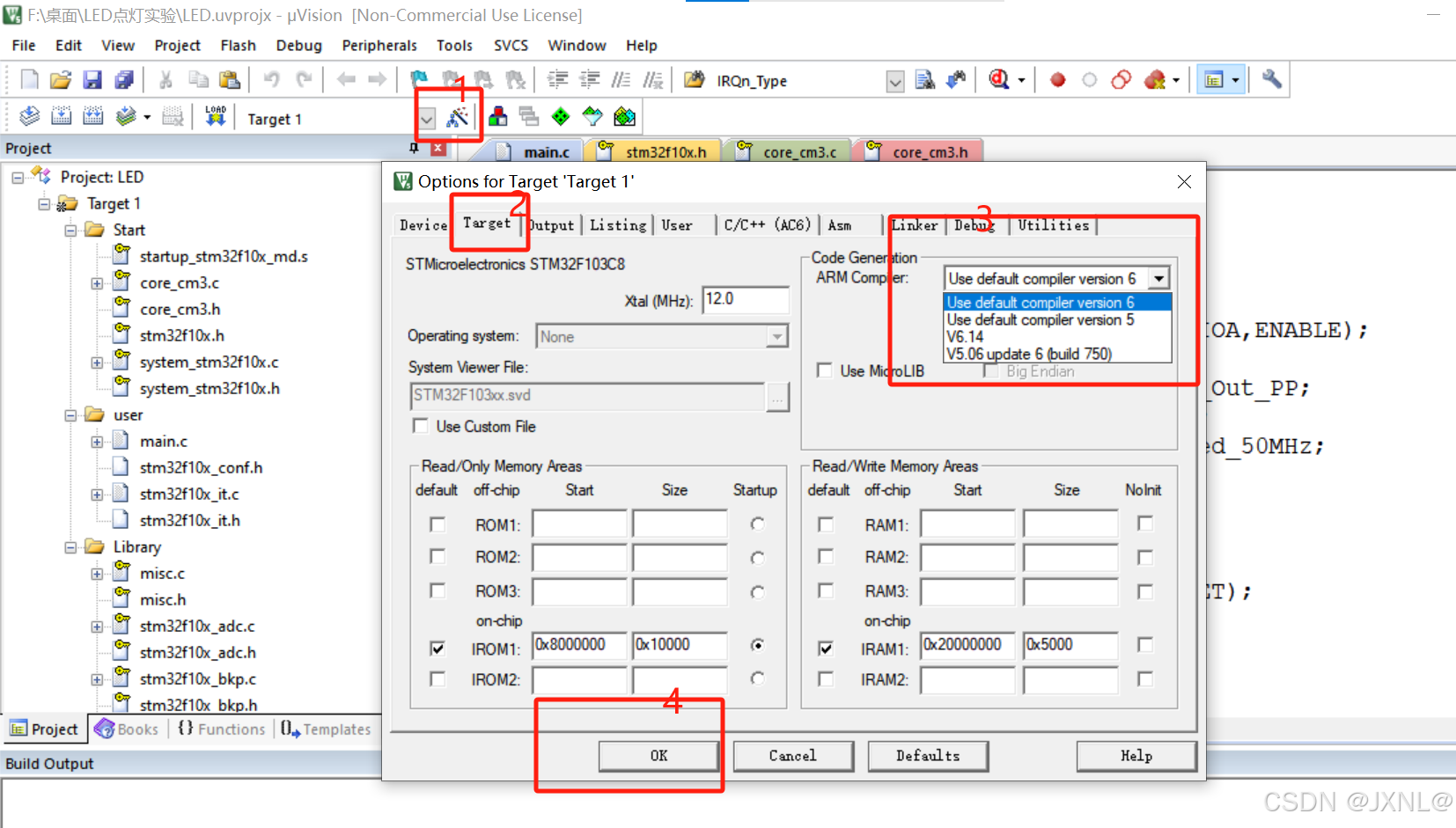Open the IRQn_Type search dropdown
Screen dimensions: 1456x828
click(895, 82)
